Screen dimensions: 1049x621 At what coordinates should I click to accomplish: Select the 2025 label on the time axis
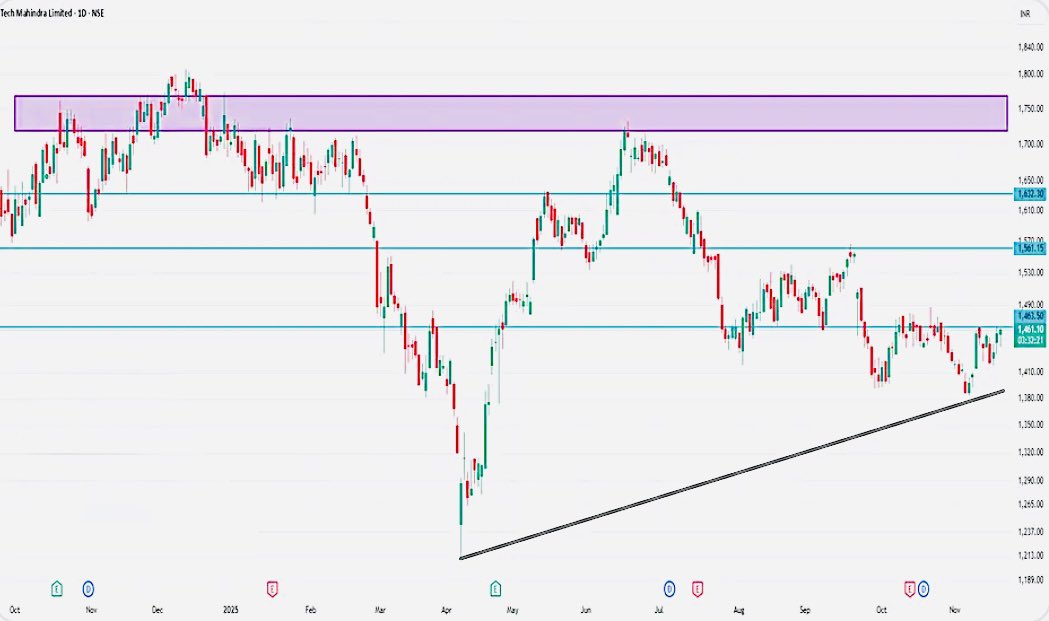coord(230,608)
